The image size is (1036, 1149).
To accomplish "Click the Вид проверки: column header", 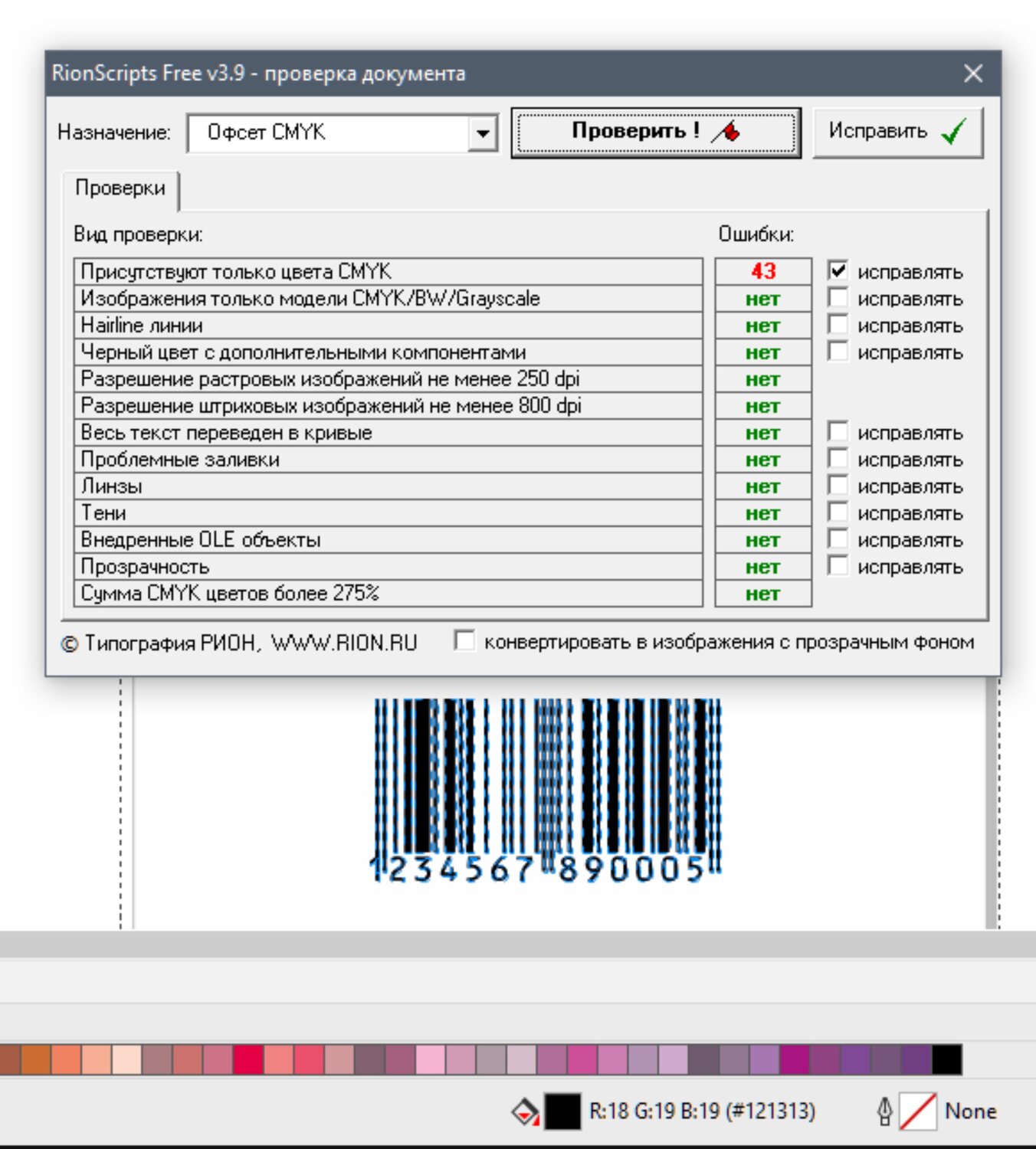I will (138, 234).
